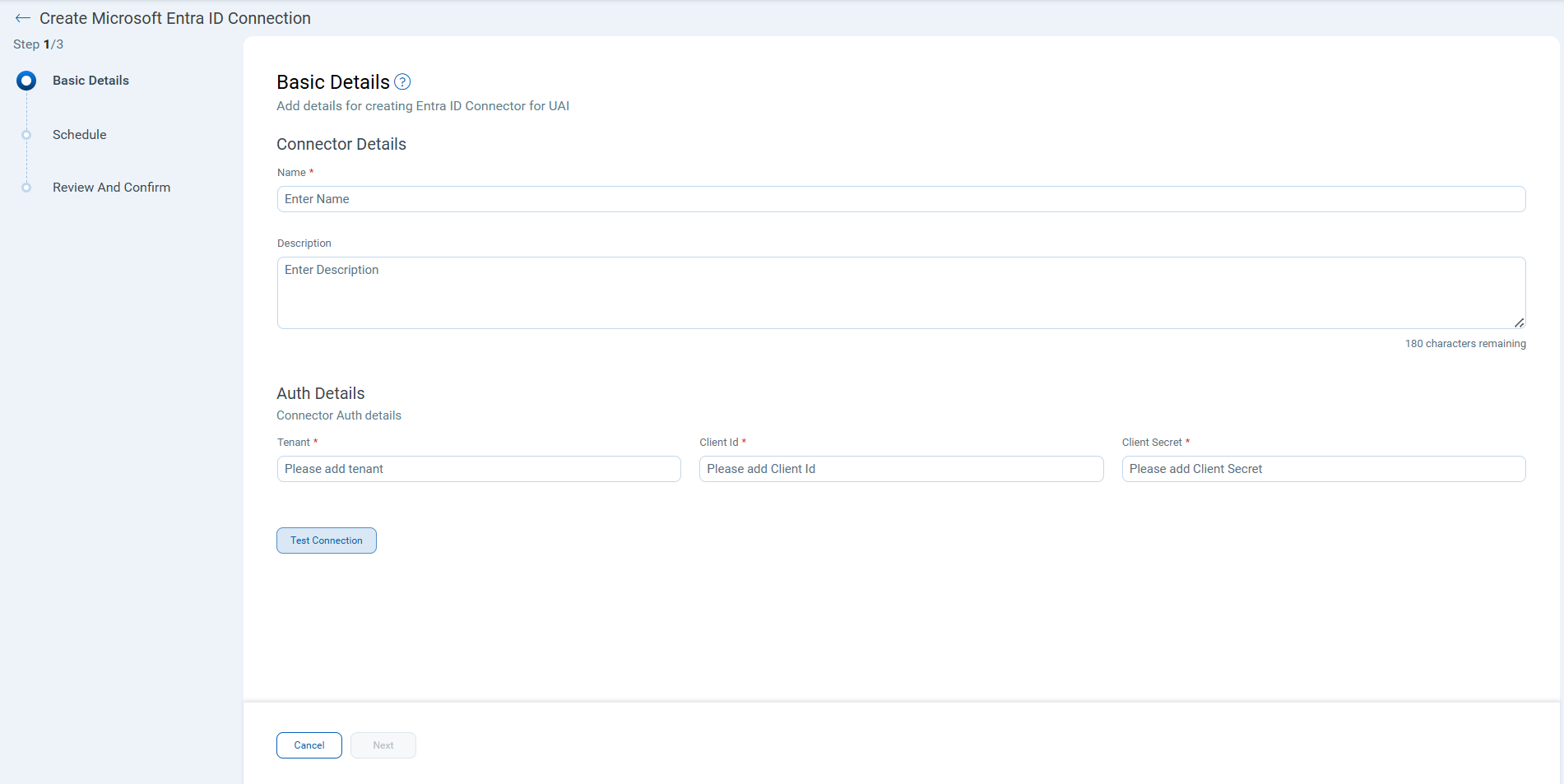
Task: Click the Next button
Action: 383,745
